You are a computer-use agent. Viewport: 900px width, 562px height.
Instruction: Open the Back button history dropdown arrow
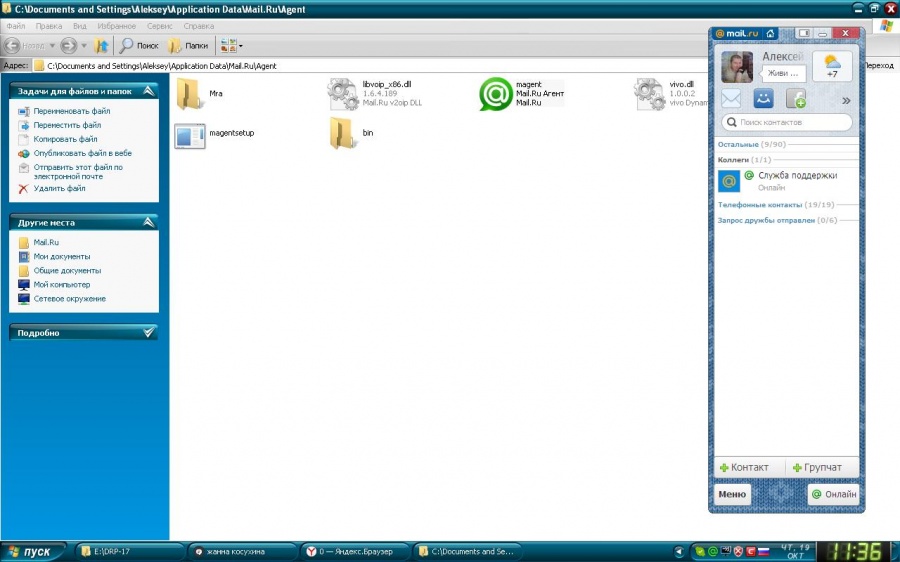[x=52, y=45]
